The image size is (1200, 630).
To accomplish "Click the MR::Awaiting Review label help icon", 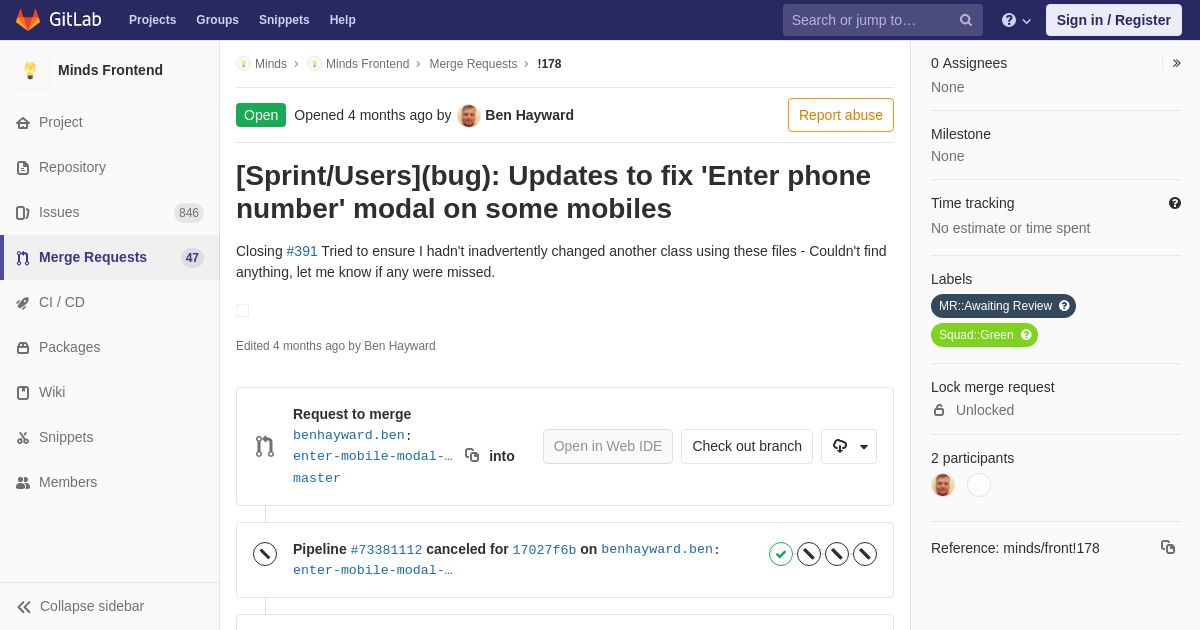I will click(1064, 306).
